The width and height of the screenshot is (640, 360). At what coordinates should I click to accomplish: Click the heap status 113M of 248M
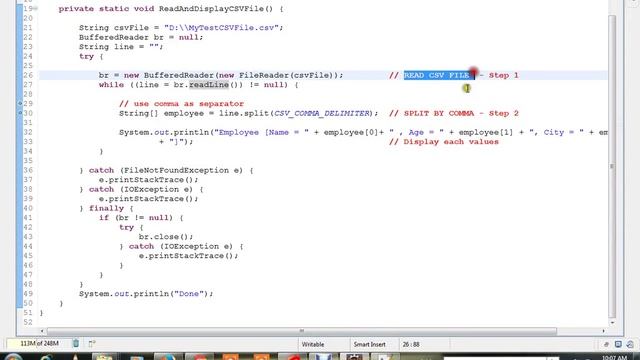(x=39, y=344)
